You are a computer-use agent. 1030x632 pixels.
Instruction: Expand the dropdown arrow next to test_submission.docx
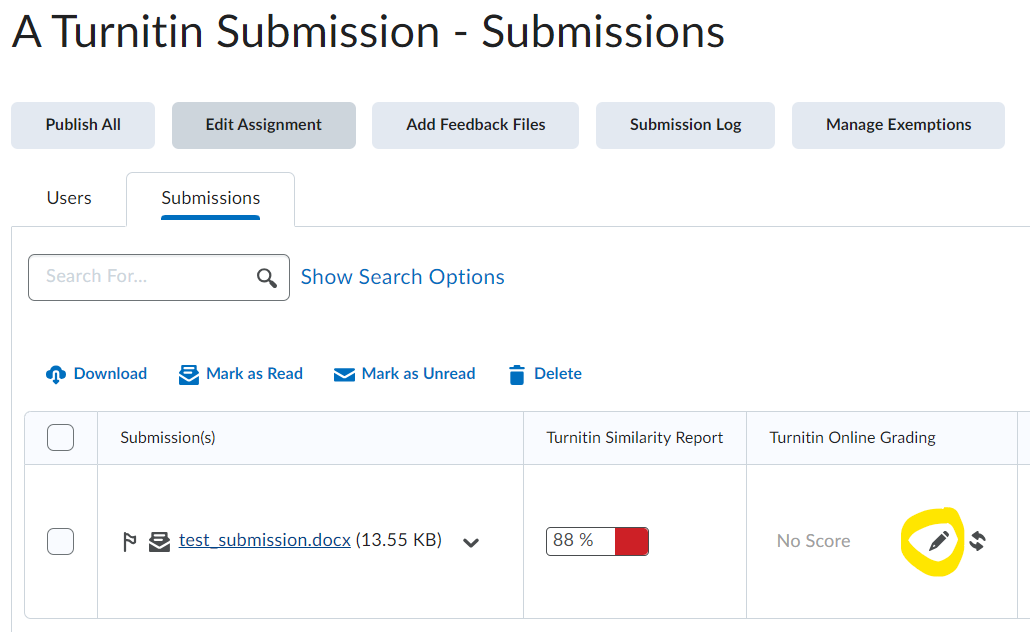pyautogui.click(x=471, y=543)
